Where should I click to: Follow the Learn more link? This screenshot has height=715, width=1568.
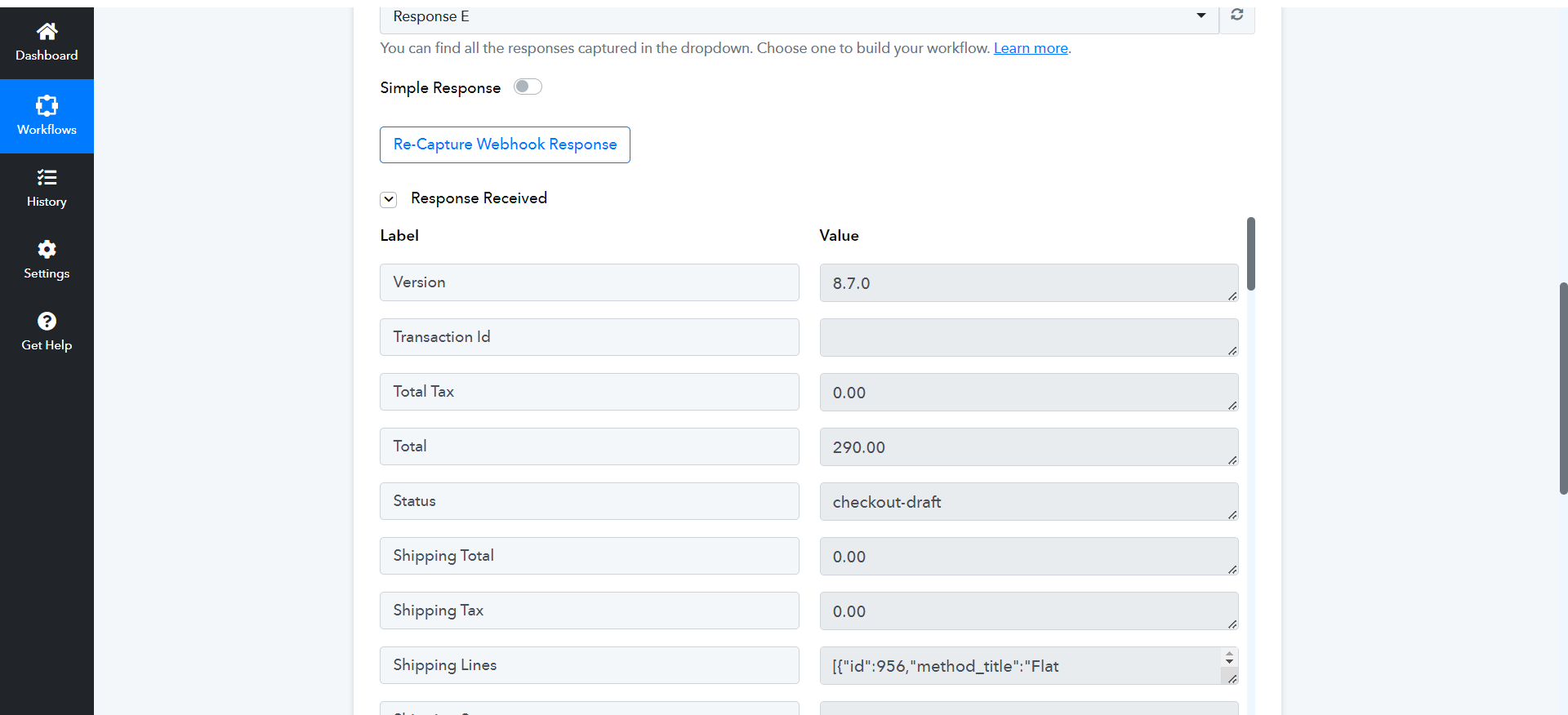point(1031,48)
